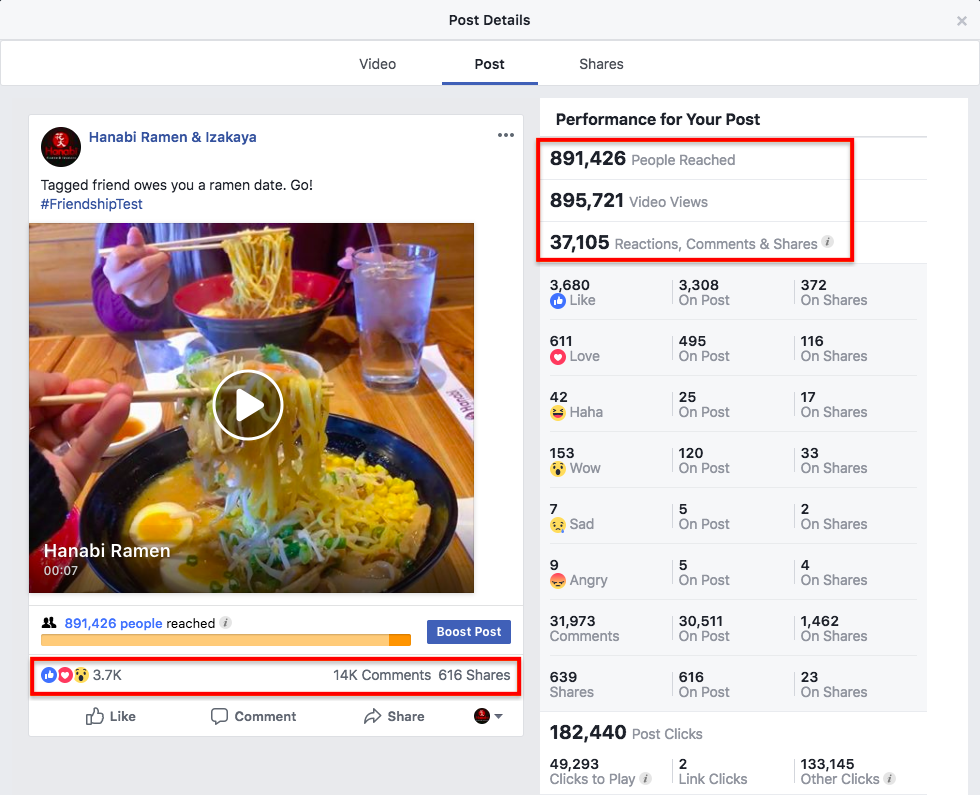Open the Hanabi Ramen & Izakaya page link
Screen dimensions: 980x795
[x=172, y=137]
